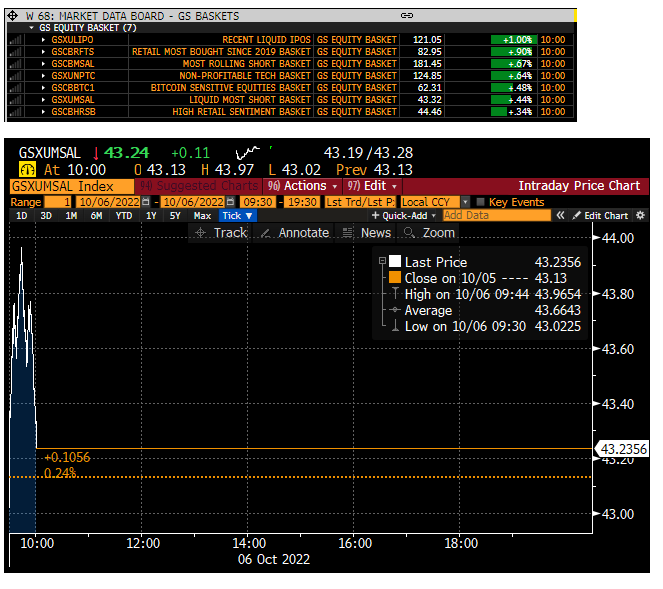Expand the GSXUNPTC row arrow
Screen dimensions: 663x589
click(43, 76)
